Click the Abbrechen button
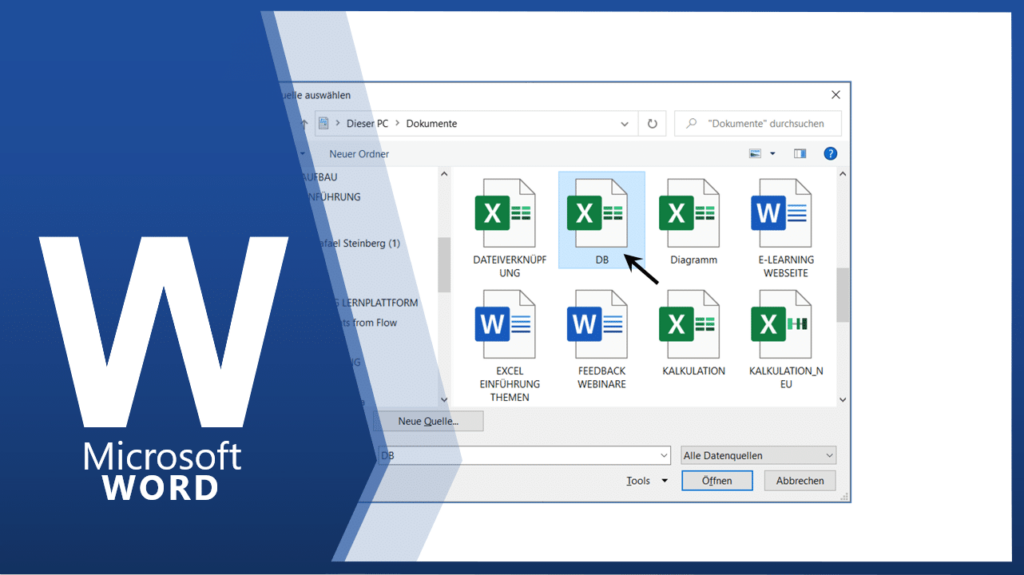The width and height of the screenshot is (1024, 575). click(800, 481)
